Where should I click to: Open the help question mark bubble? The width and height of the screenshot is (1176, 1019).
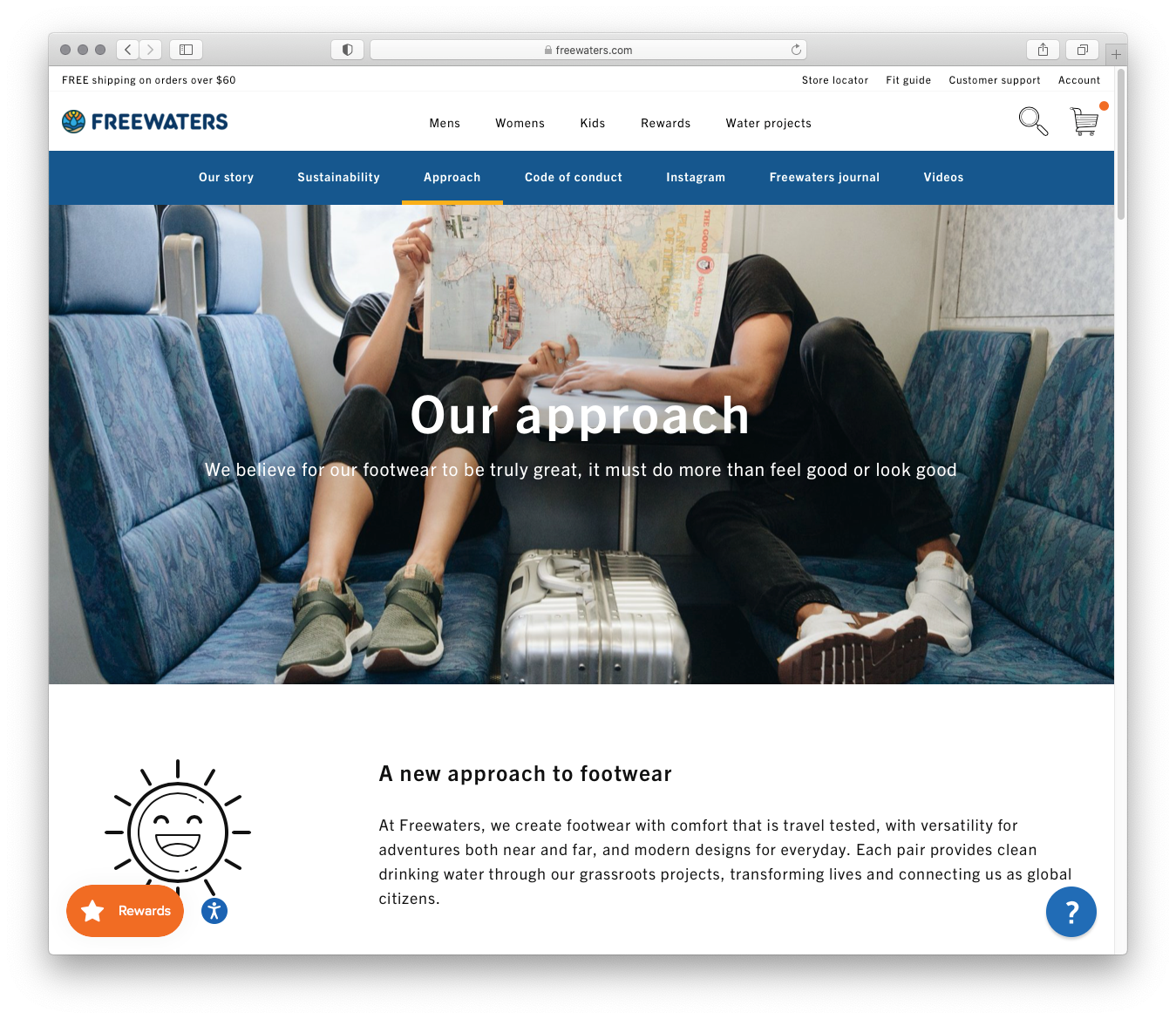tap(1071, 912)
